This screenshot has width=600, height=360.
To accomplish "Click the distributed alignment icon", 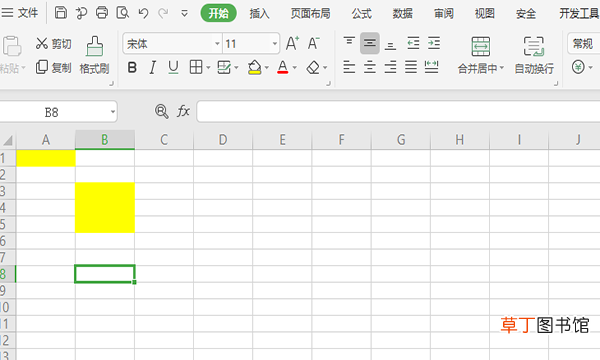I will [x=431, y=67].
